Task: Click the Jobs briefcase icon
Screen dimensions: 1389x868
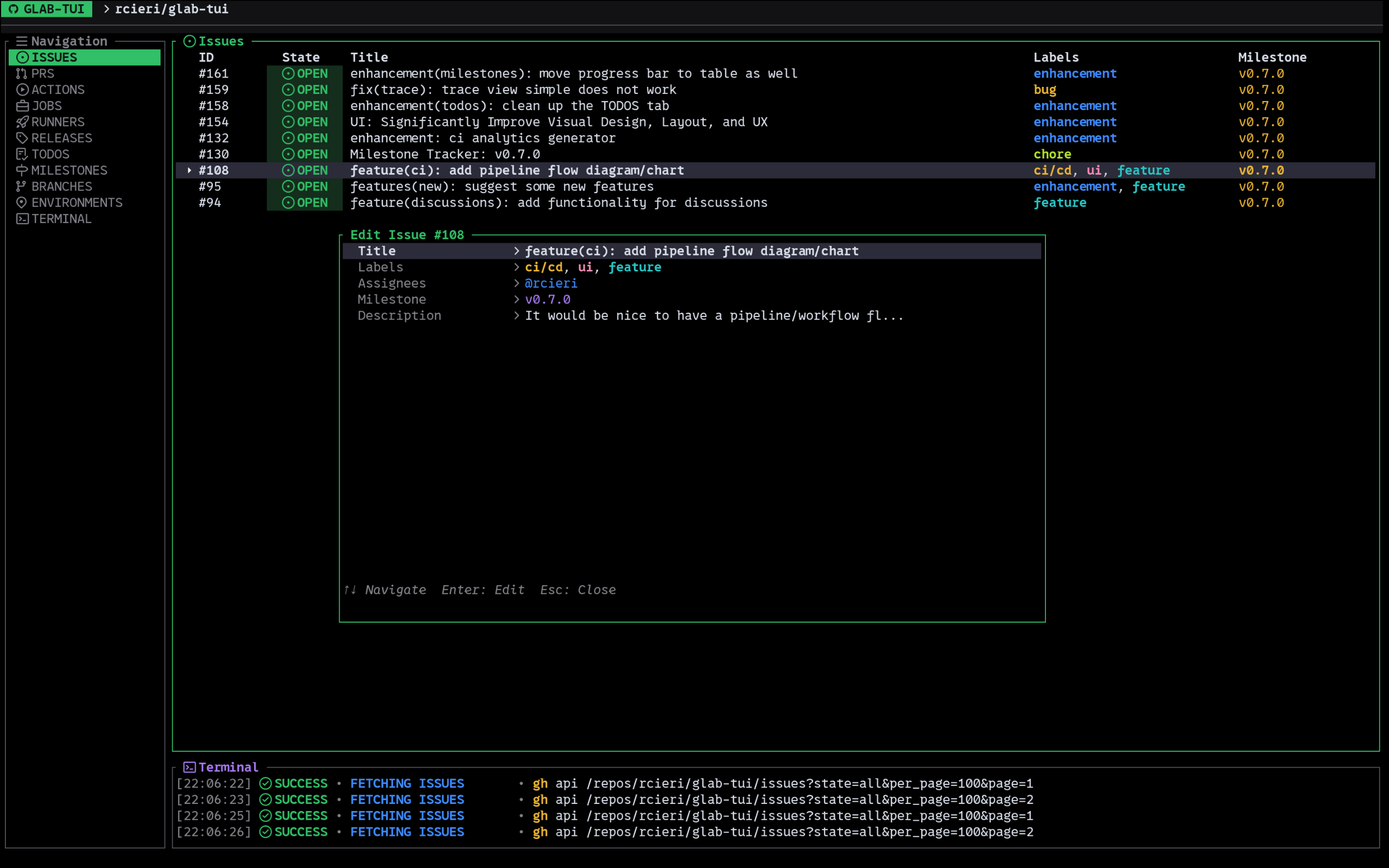Action: coord(22,106)
